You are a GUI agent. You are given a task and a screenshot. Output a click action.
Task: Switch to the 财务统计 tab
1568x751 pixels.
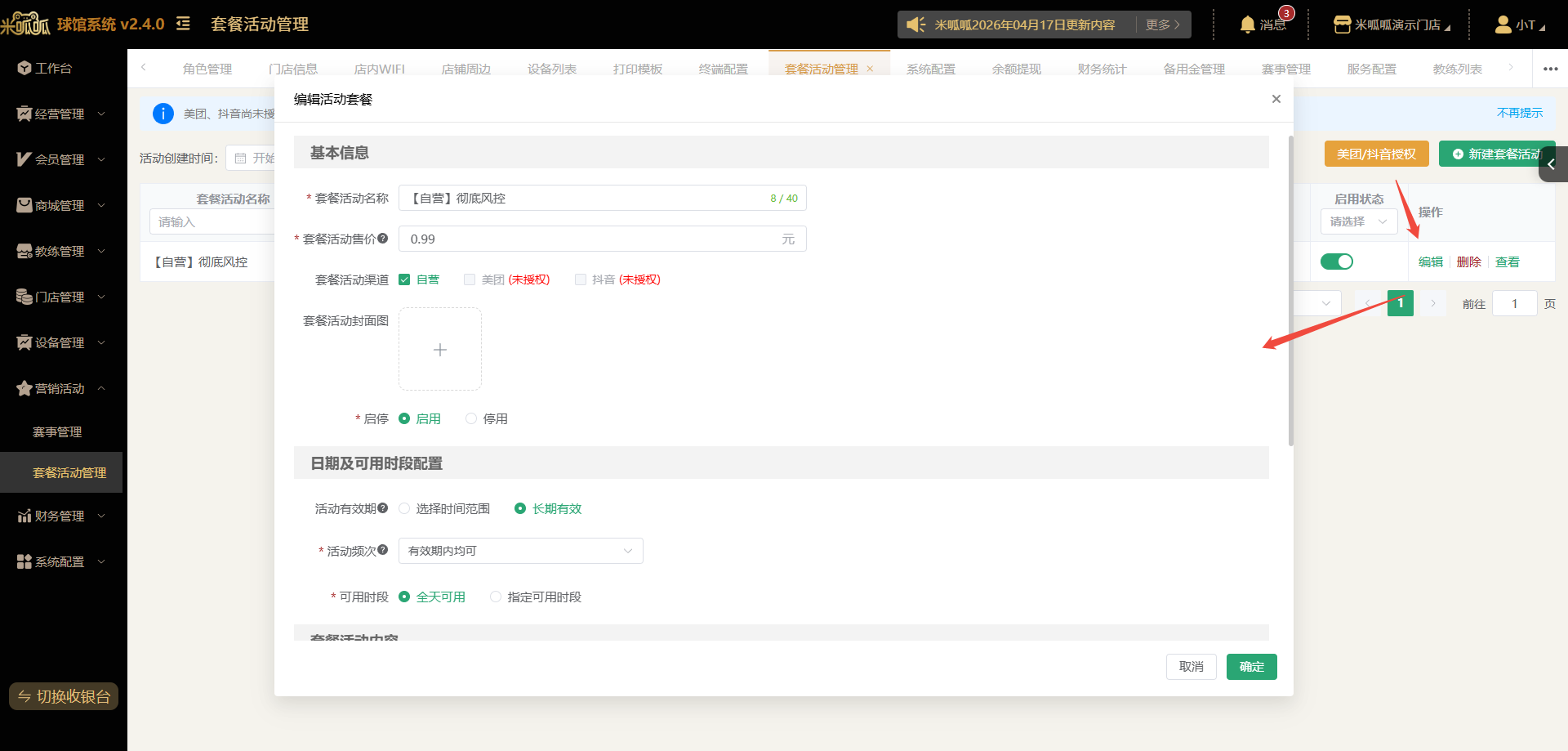tap(1102, 69)
